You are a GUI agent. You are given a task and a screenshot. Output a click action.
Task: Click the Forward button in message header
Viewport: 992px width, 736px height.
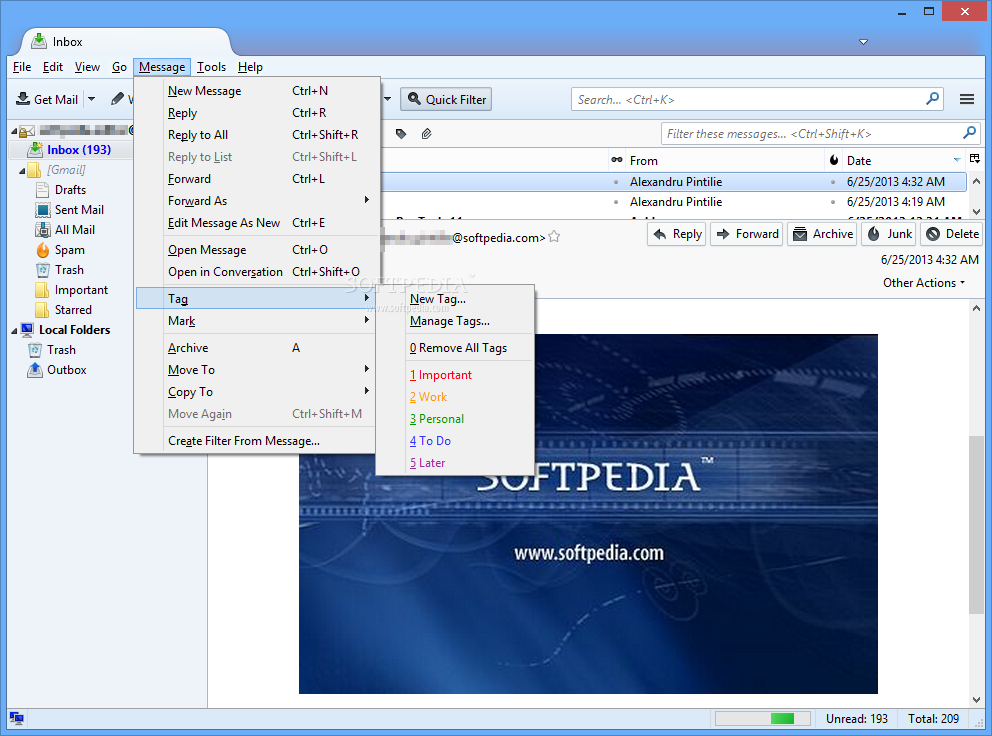point(747,234)
